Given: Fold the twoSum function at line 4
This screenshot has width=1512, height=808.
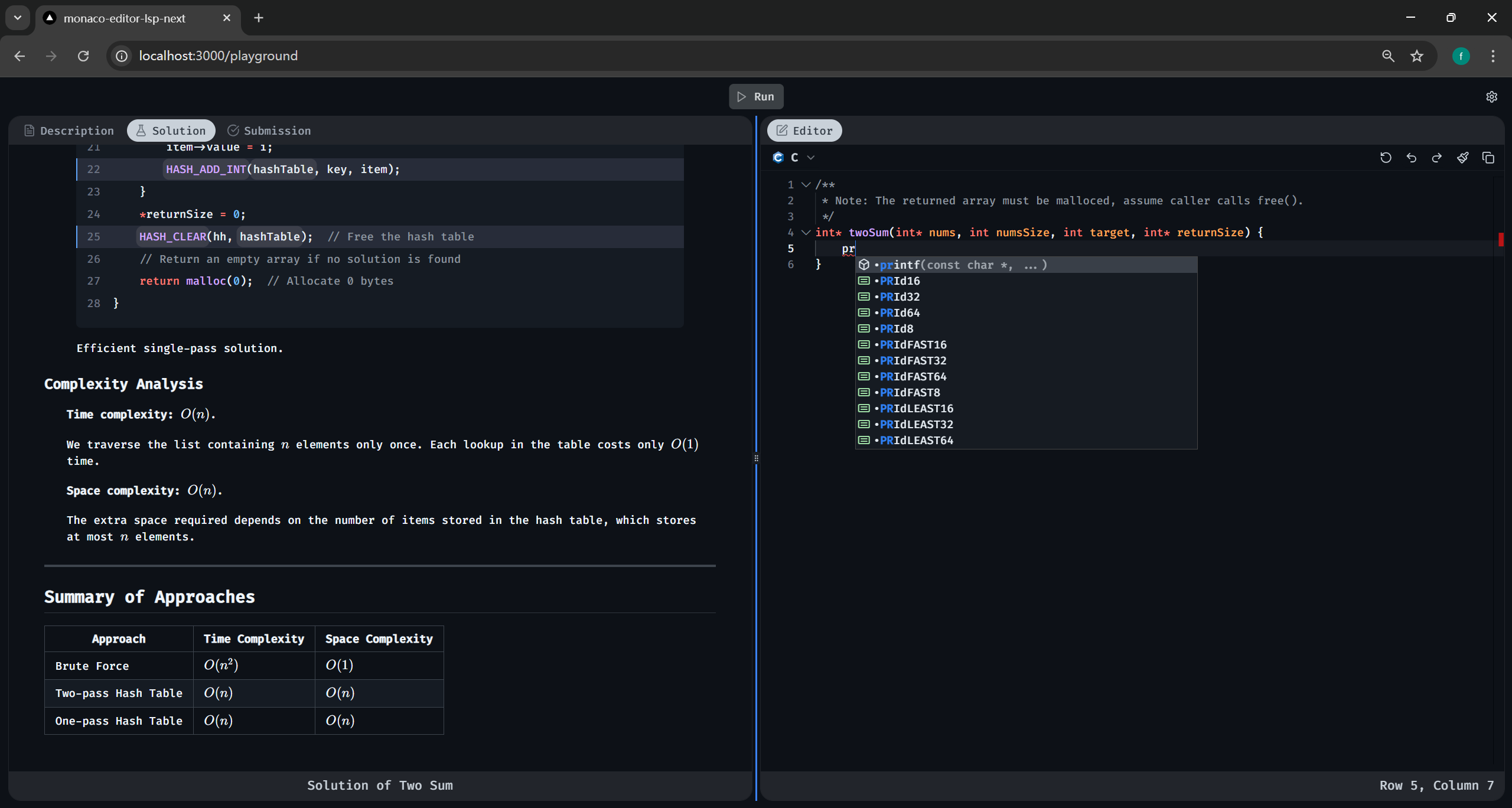Looking at the screenshot, I should 806,233.
